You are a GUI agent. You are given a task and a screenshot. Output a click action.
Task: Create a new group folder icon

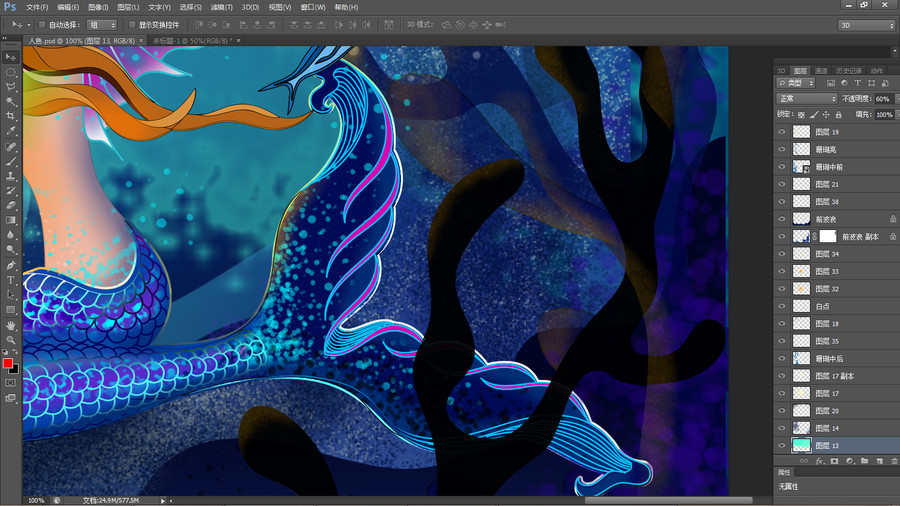tap(864, 461)
